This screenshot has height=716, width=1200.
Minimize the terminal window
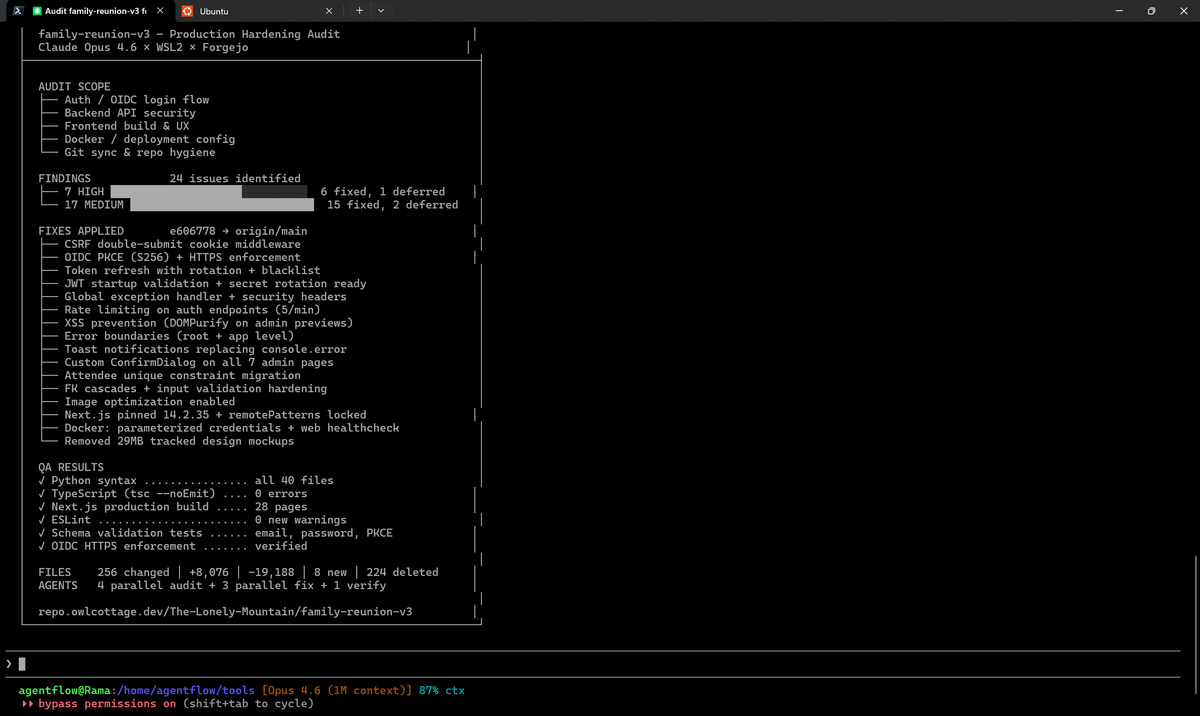[1118, 11]
